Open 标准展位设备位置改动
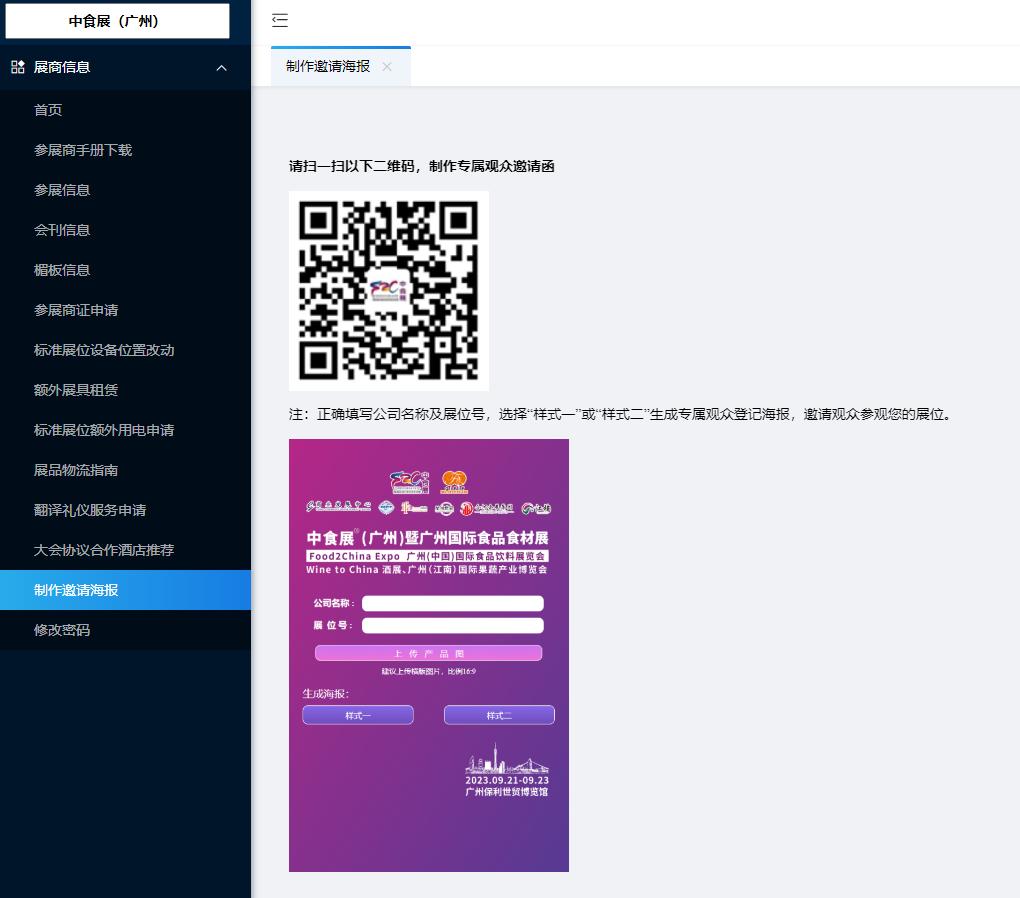The image size is (1020, 898). 104,350
